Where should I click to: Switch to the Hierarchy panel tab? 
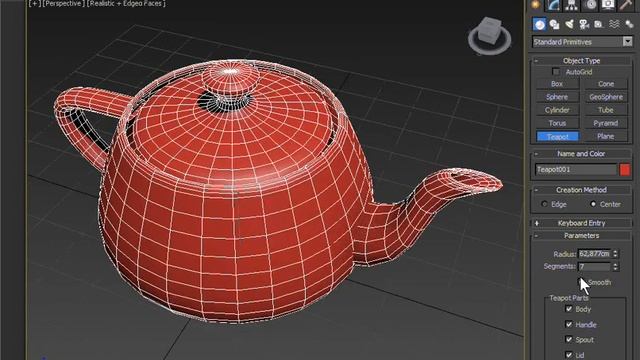point(571,4)
